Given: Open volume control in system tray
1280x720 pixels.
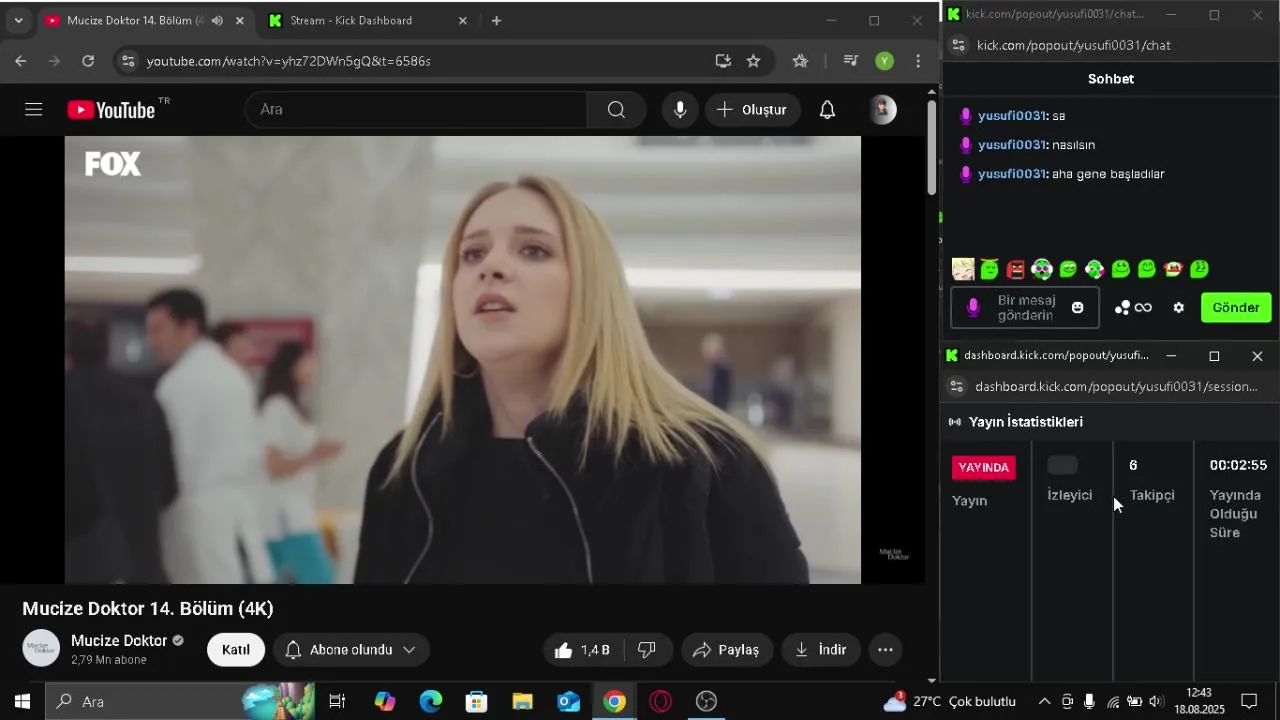Looking at the screenshot, I should pyautogui.click(x=1157, y=702).
